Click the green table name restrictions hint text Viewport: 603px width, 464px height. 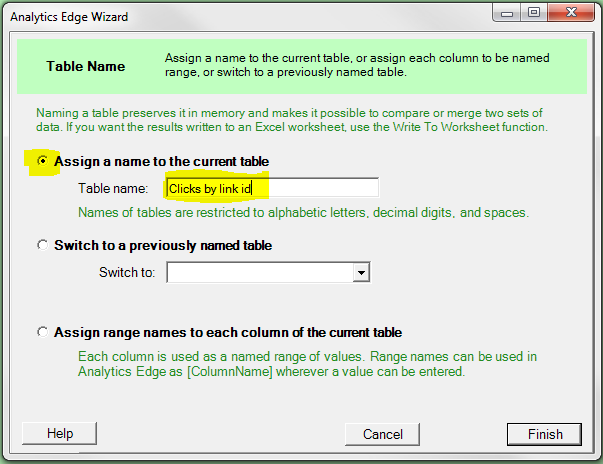pyautogui.click(x=302, y=212)
